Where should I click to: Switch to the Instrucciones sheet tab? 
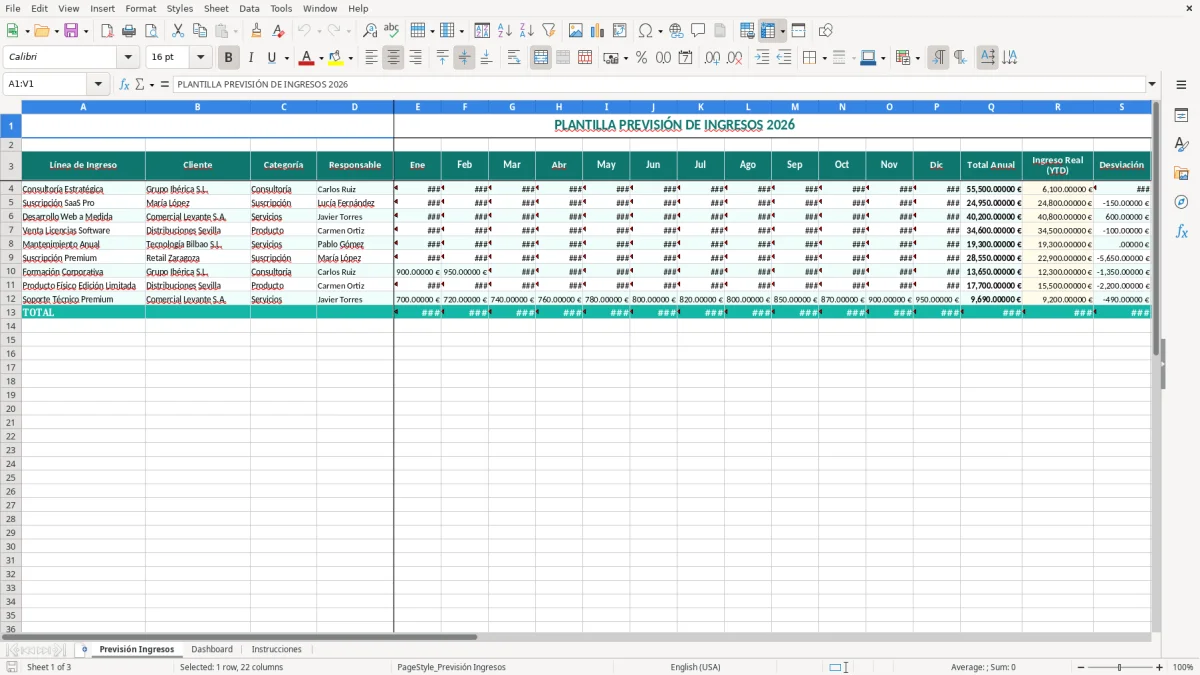(x=276, y=649)
